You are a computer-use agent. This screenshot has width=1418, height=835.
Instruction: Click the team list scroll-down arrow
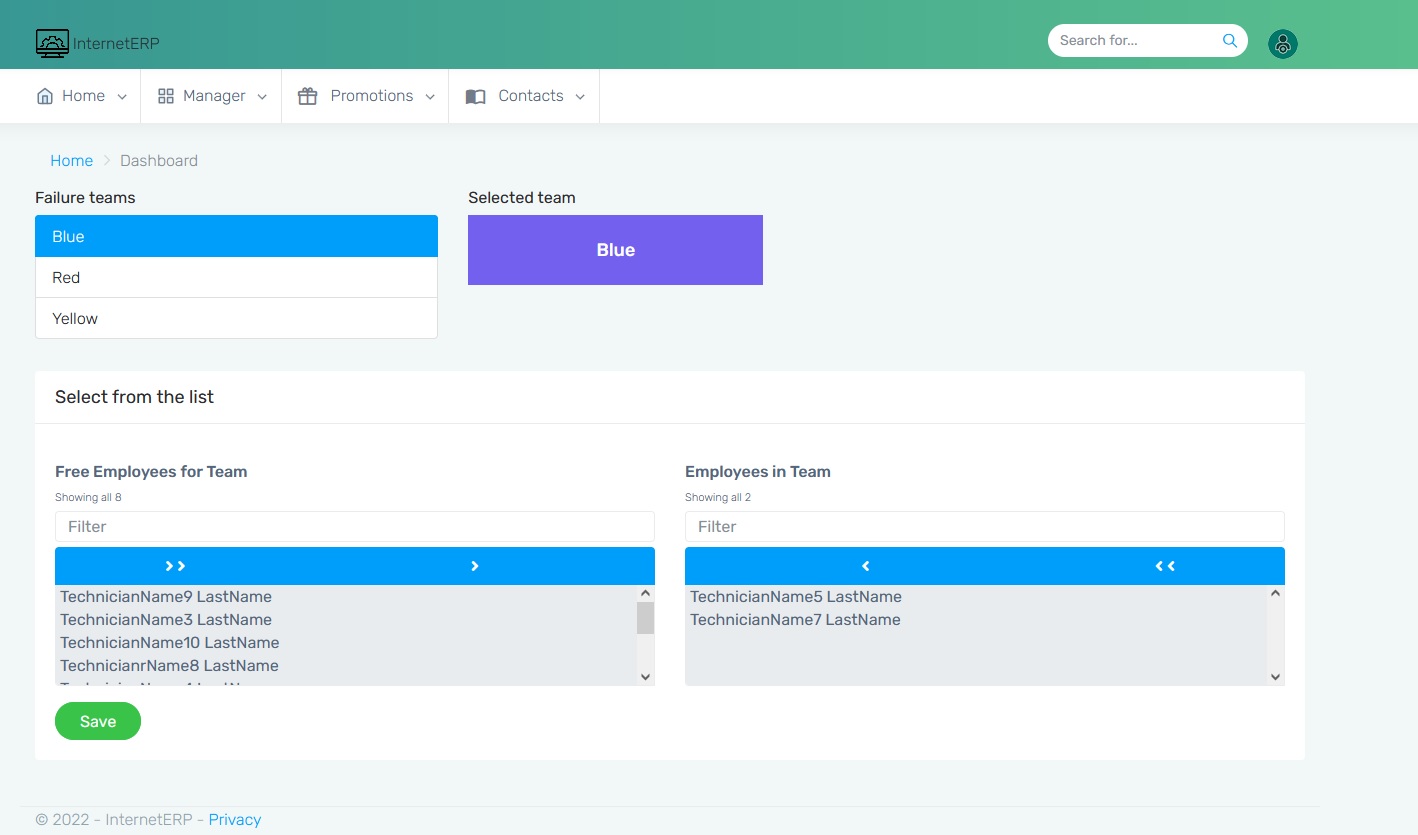point(1275,677)
